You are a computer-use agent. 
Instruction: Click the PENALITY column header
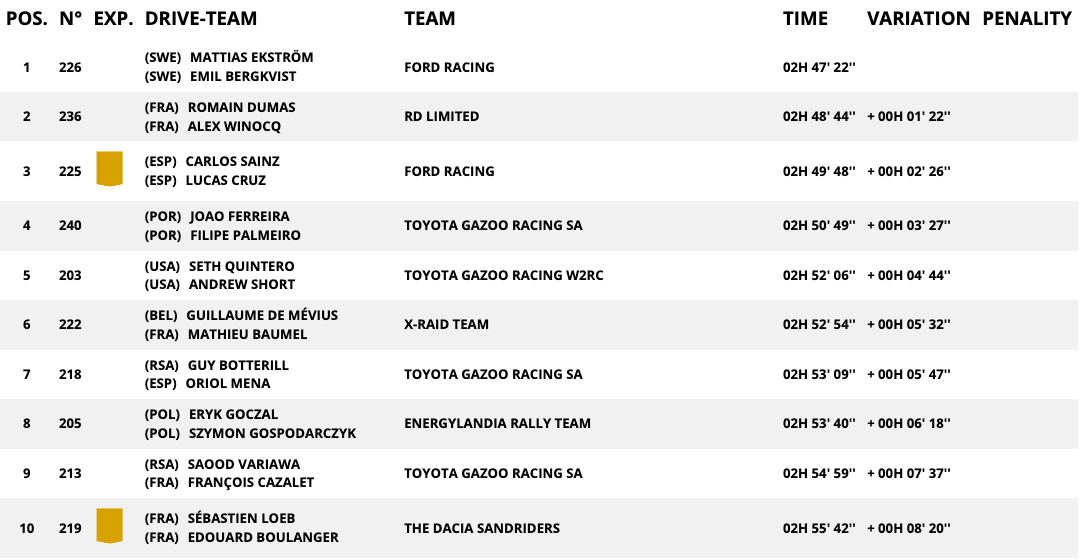1027,18
